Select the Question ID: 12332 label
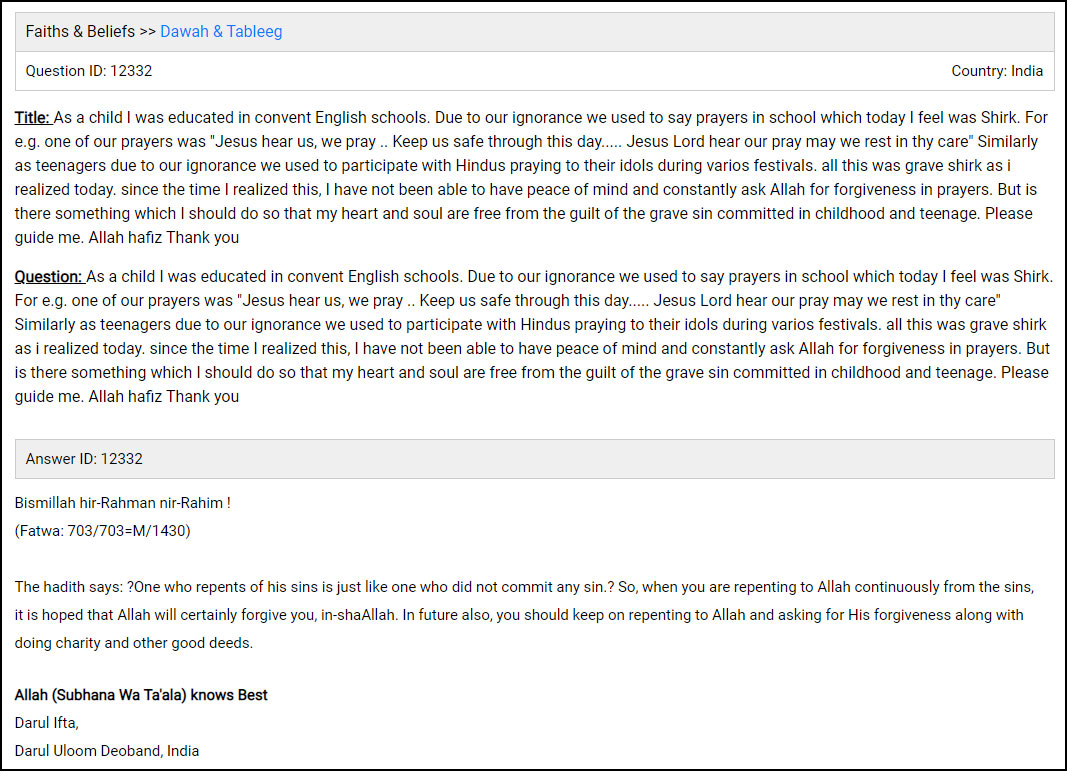1067x771 pixels. coord(89,71)
